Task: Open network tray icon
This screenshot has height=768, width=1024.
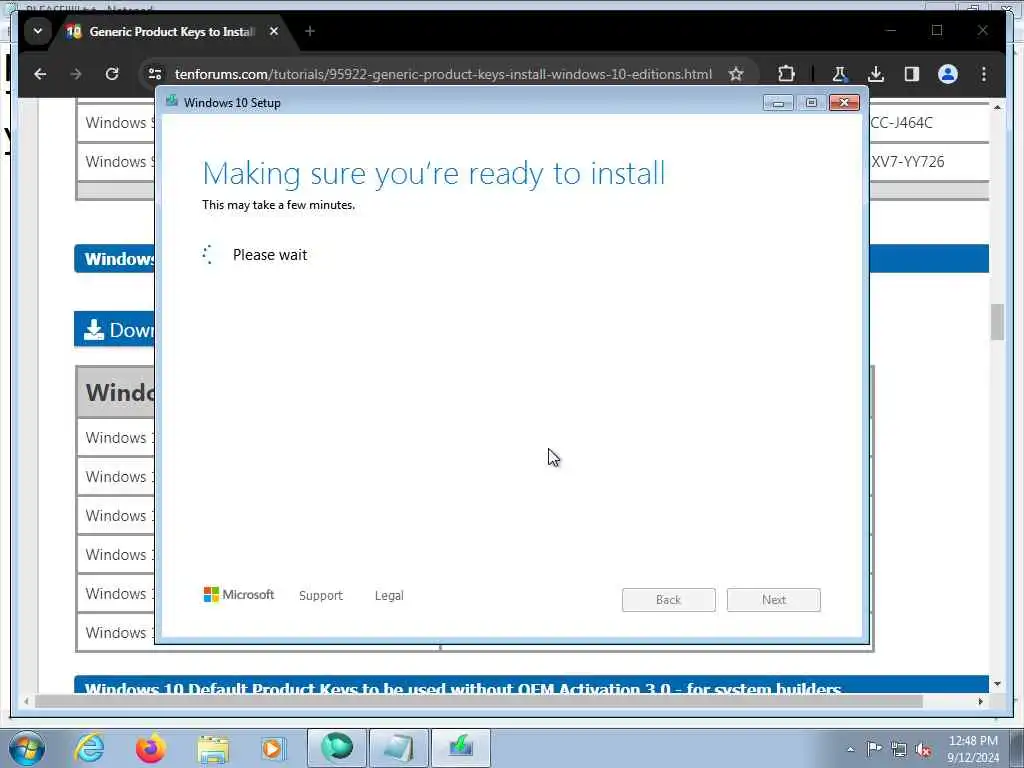Action: (x=899, y=749)
